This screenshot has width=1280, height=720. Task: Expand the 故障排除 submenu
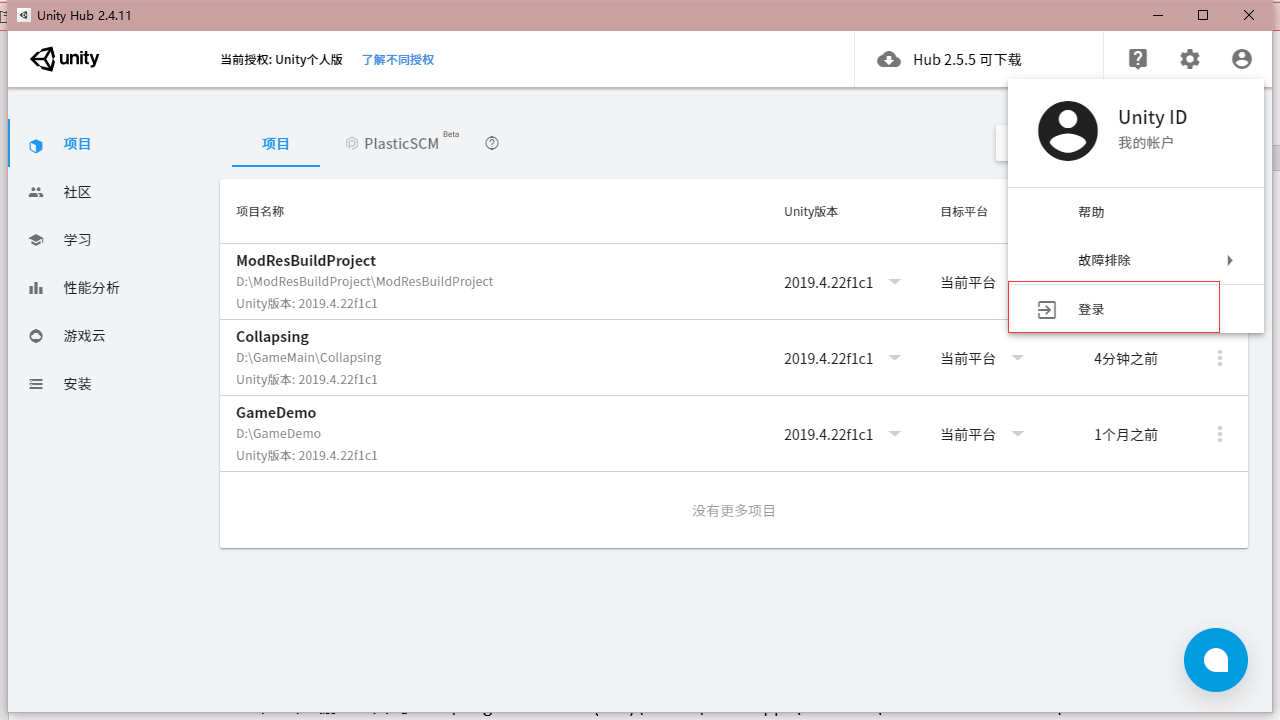click(1136, 260)
